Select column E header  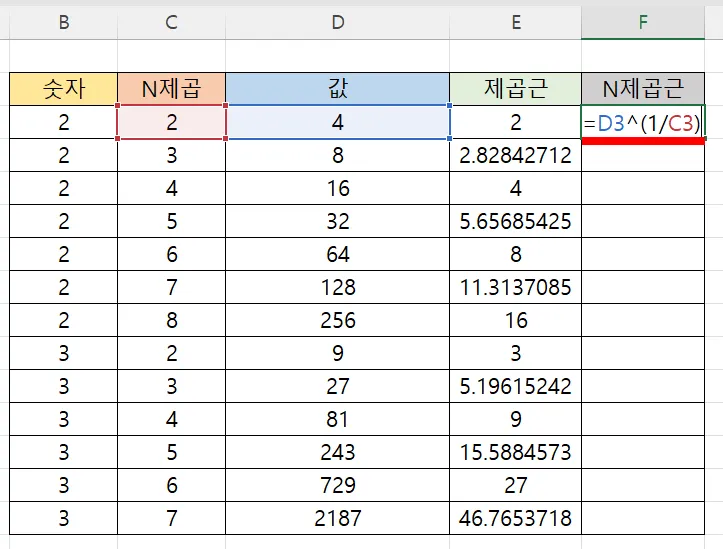tap(516, 22)
